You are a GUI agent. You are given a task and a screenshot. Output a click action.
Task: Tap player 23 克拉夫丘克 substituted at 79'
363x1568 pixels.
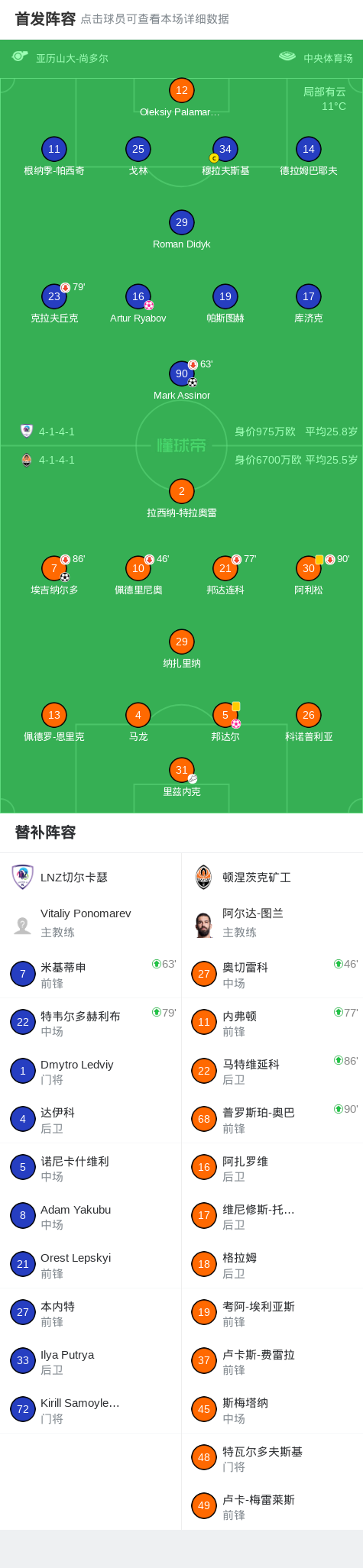pos(53,296)
